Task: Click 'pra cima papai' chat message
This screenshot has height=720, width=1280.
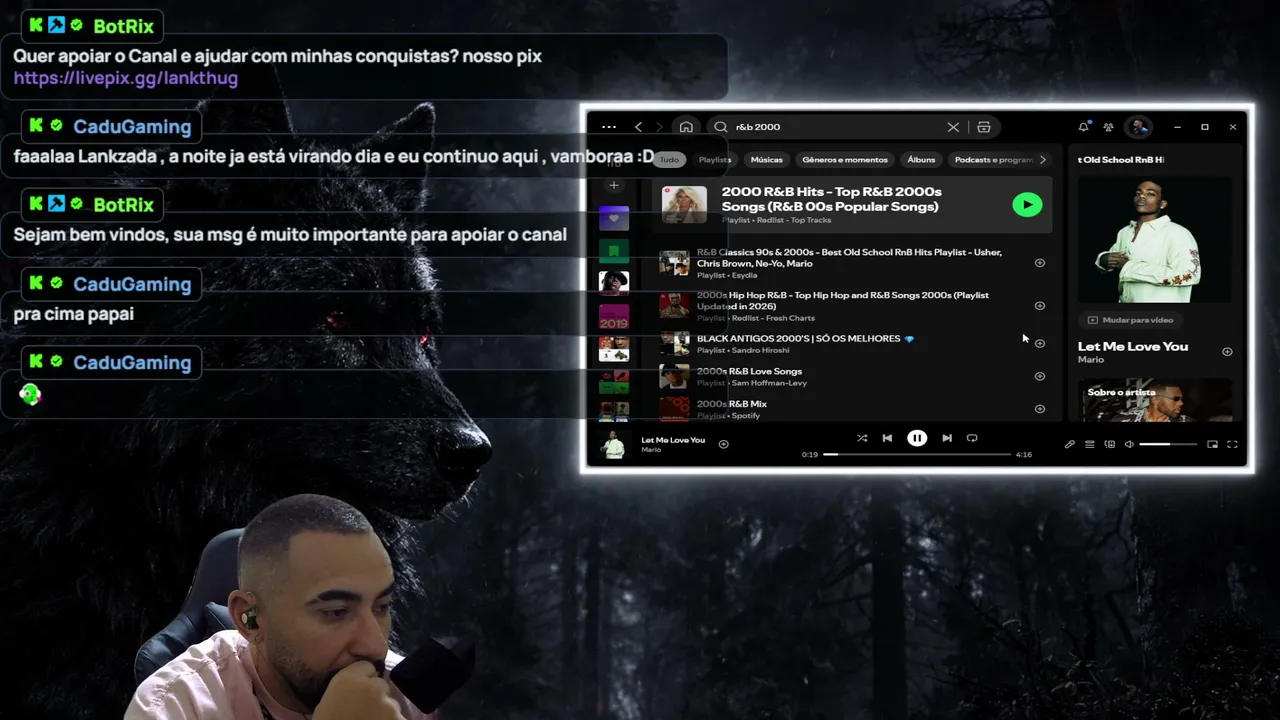Action: pyautogui.click(x=74, y=314)
